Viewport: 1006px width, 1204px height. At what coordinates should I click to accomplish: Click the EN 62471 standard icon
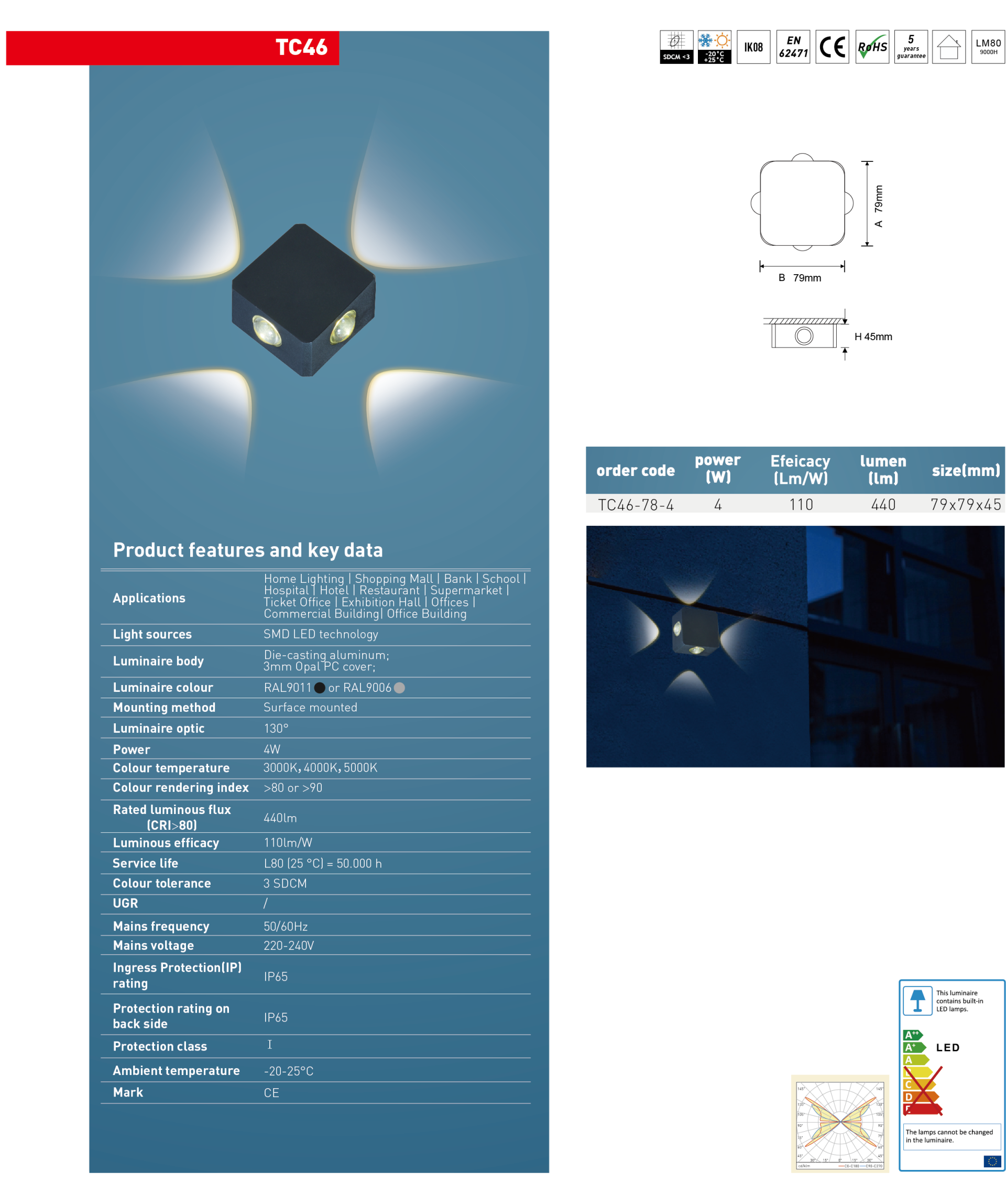coord(793,47)
